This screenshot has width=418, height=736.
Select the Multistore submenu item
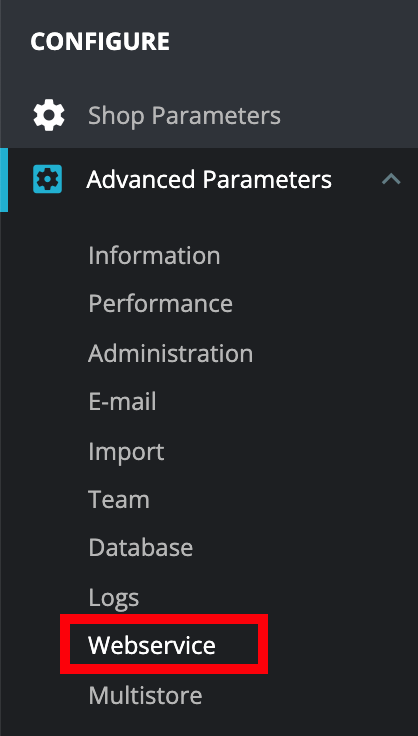[145, 696]
